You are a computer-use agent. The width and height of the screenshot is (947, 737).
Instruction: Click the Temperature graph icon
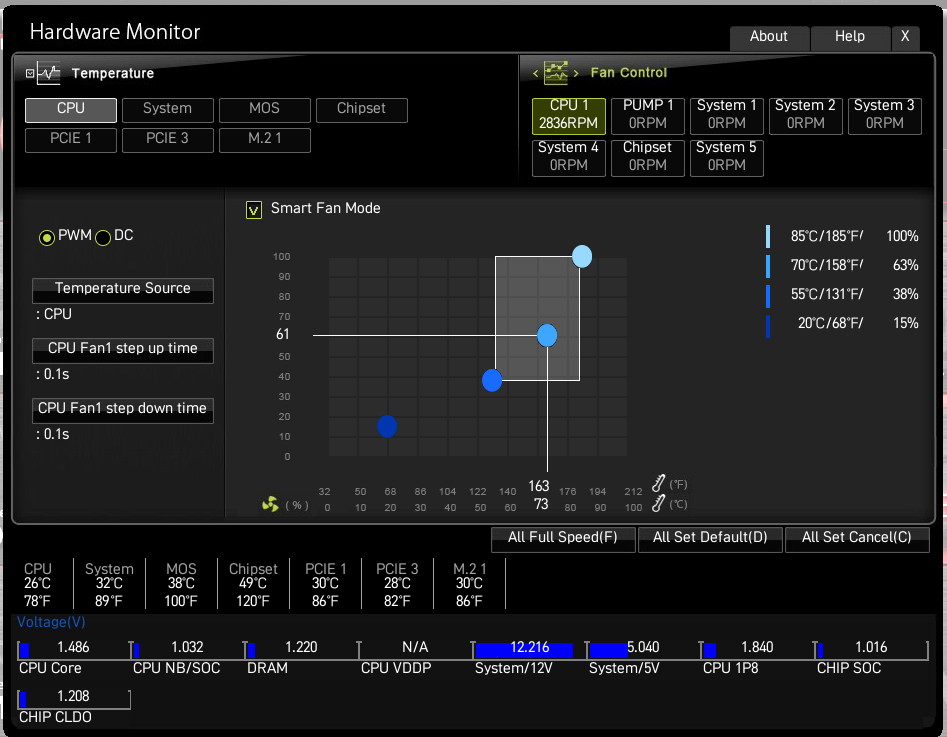click(48, 73)
